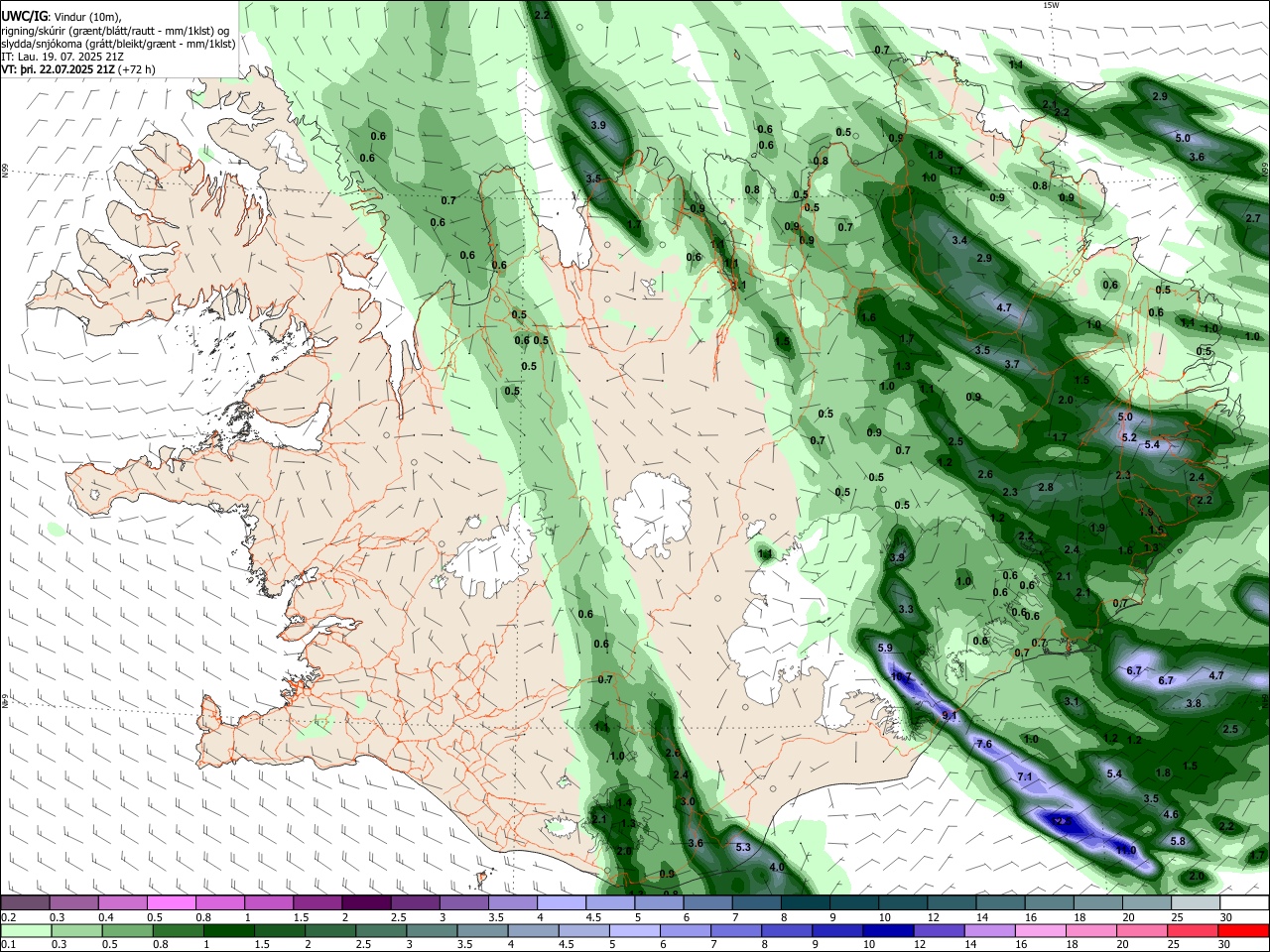Select the (+72 h) forecast offset text
This screenshot has height=952, width=1270.
click(x=136, y=69)
